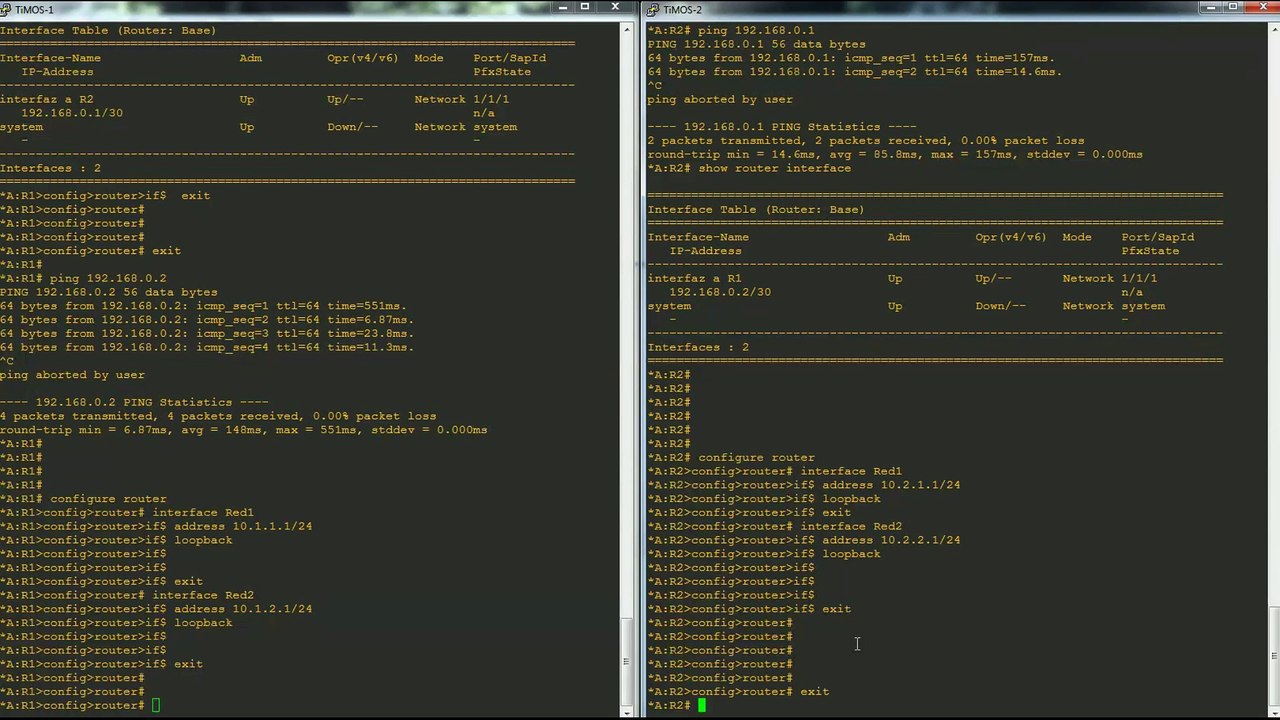The width and height of the screenshot is (1280, 720).
Task: Click green cursor at TiMOS-2 *A:R2# prompt
Action: click(702, 706)
